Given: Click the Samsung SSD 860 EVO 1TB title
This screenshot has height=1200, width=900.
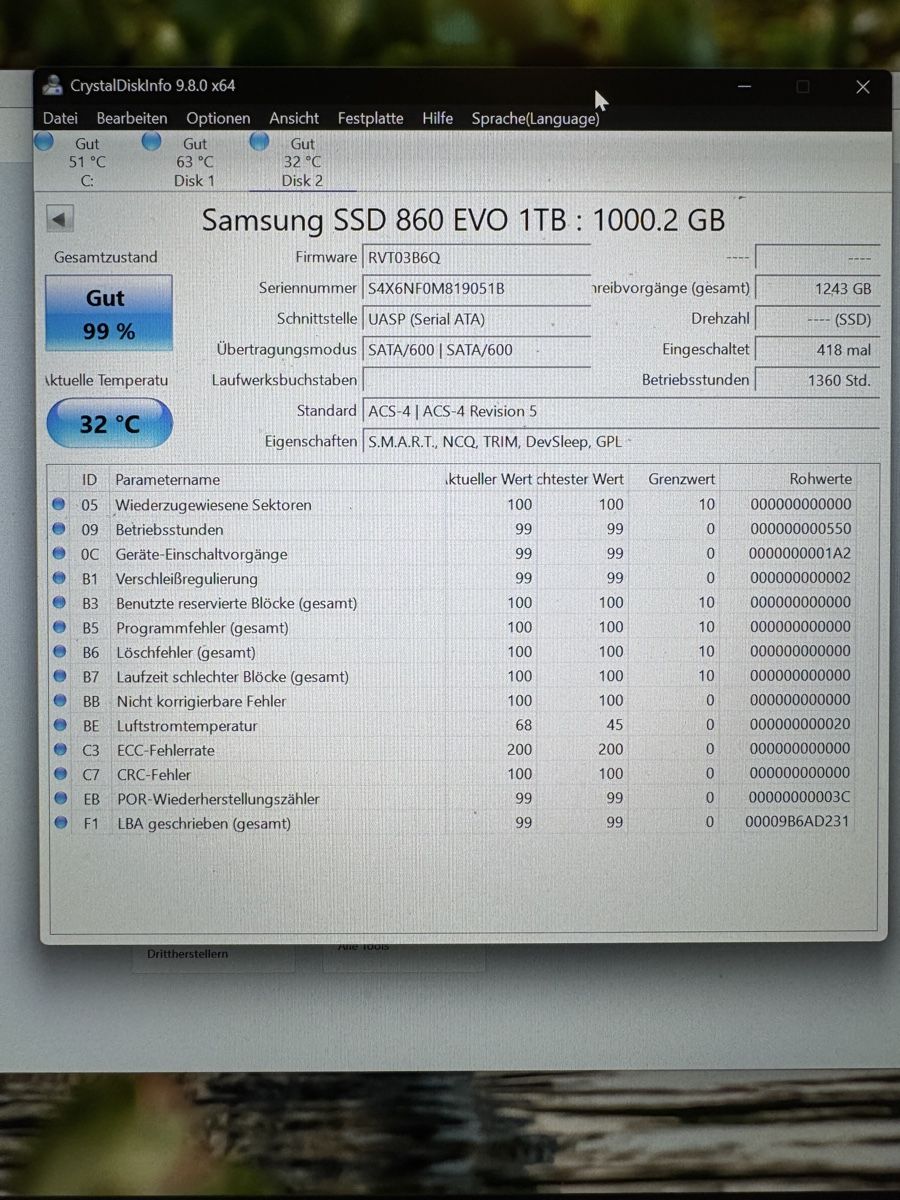Looking at the screenshot, I should (463, 219).
